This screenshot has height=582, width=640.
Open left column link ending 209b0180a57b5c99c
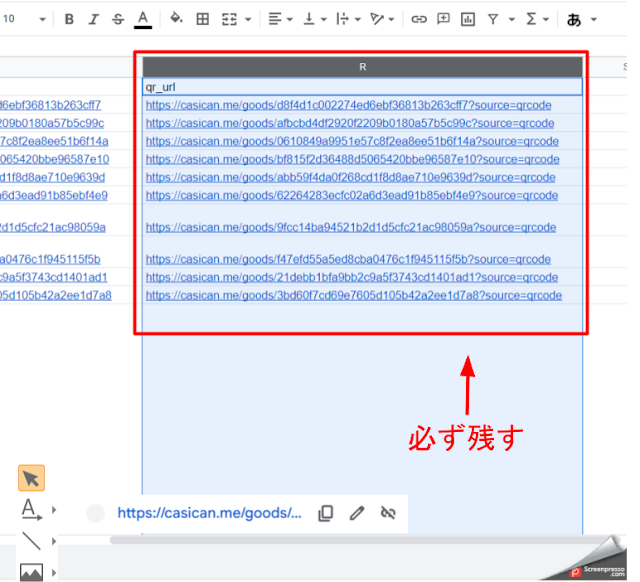[52, 123]
